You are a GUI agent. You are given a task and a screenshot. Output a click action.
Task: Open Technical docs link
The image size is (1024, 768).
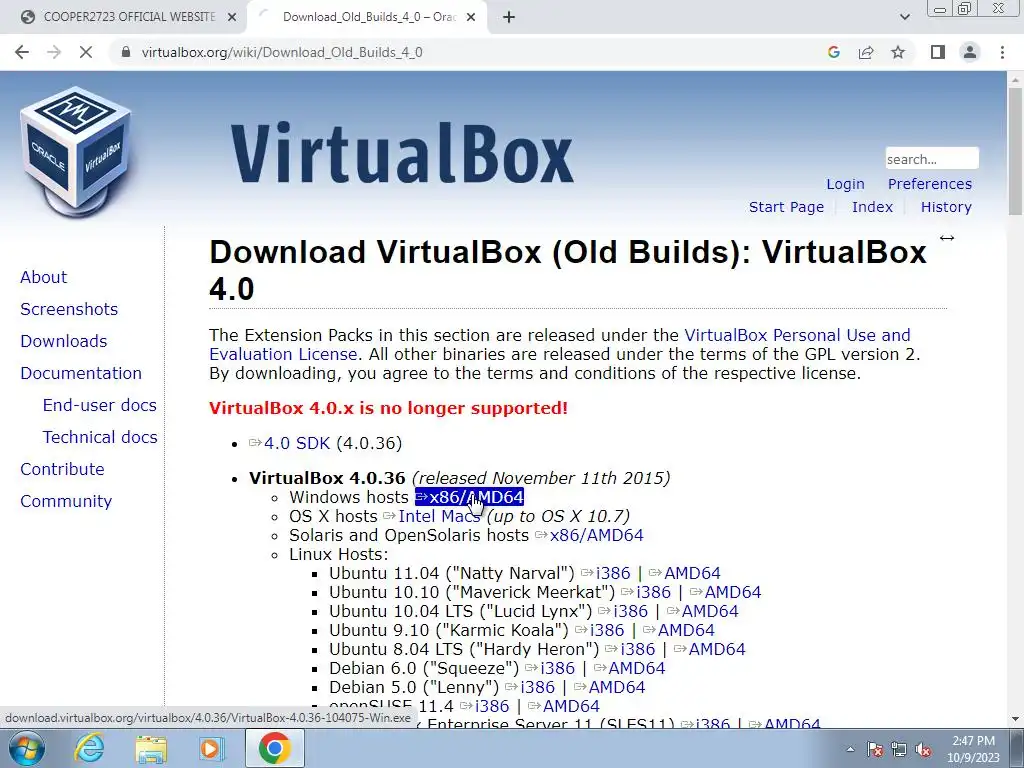tap(100, 437)
